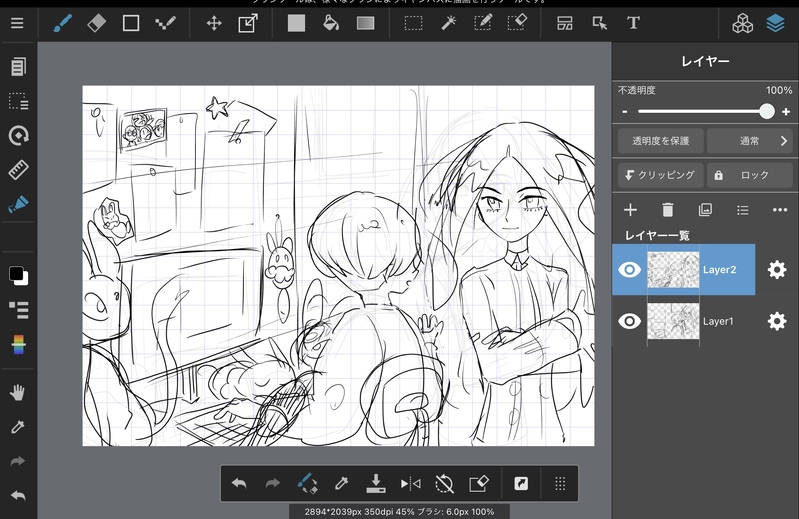Open the document pages icon in left sidebar
The width and height of the screenshot is (799, 519).
18,66
